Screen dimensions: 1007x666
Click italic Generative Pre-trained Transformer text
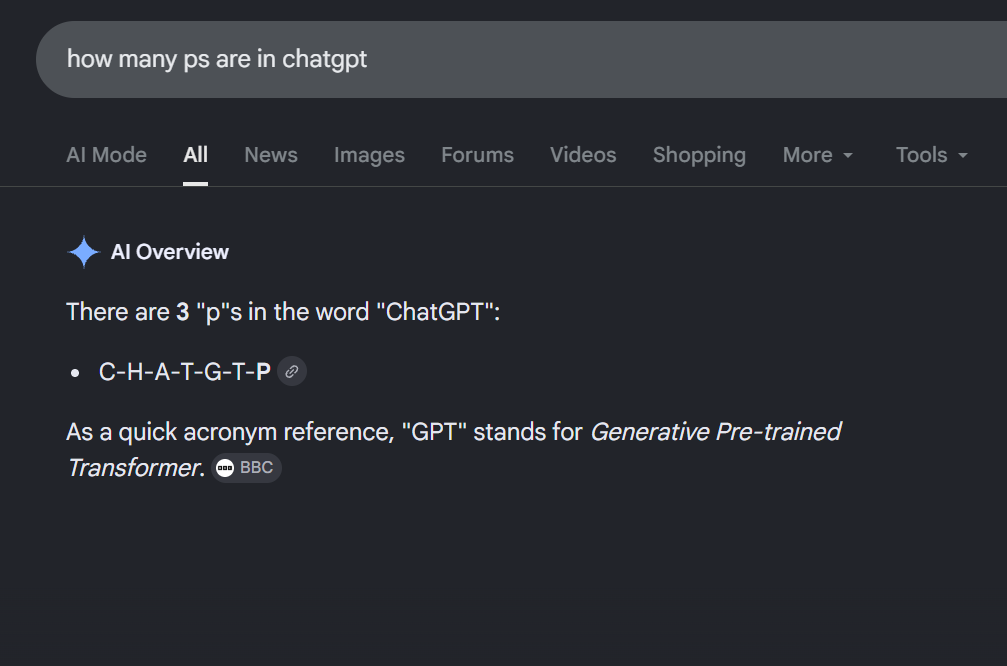point(454,450)
